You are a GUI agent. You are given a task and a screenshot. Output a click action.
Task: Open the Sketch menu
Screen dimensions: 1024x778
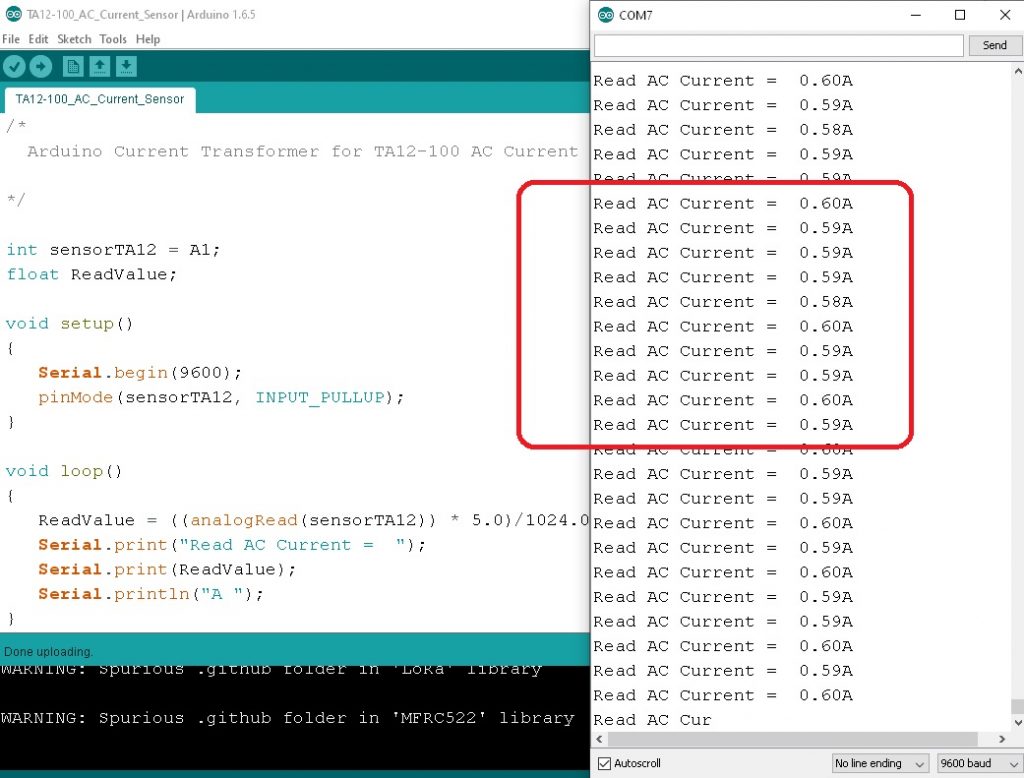pos(74,39)
